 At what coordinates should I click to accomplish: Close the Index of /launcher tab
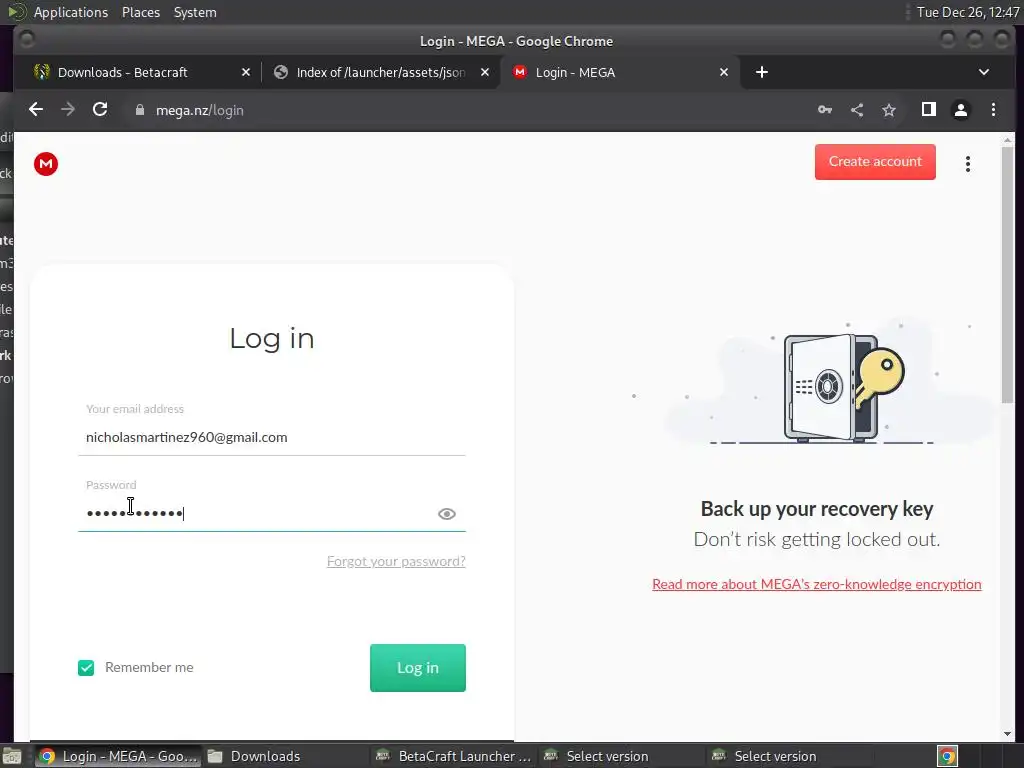coord(485,72)
